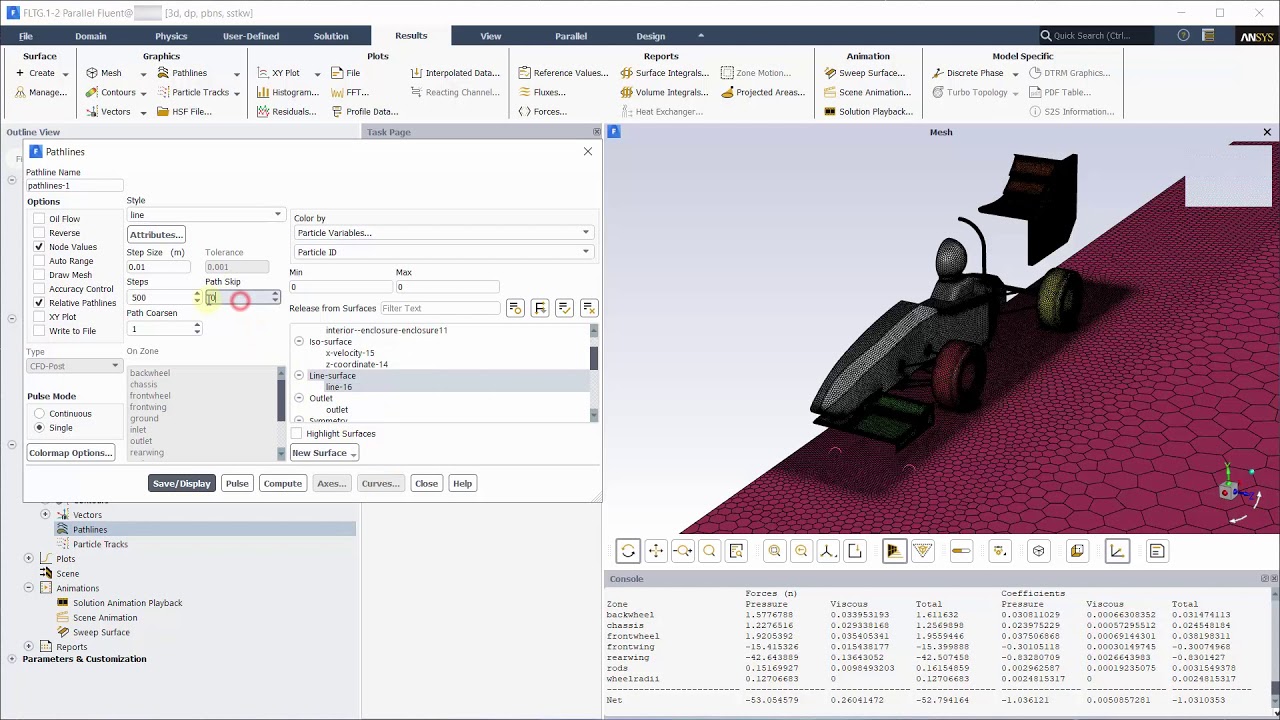Open Forces report dialog
Viewport: 1280px width, 720px height.
[x=542, y=111]
